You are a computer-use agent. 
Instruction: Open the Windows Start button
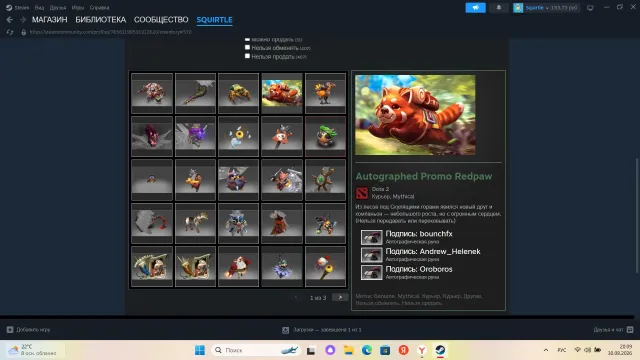coord(200,350)
